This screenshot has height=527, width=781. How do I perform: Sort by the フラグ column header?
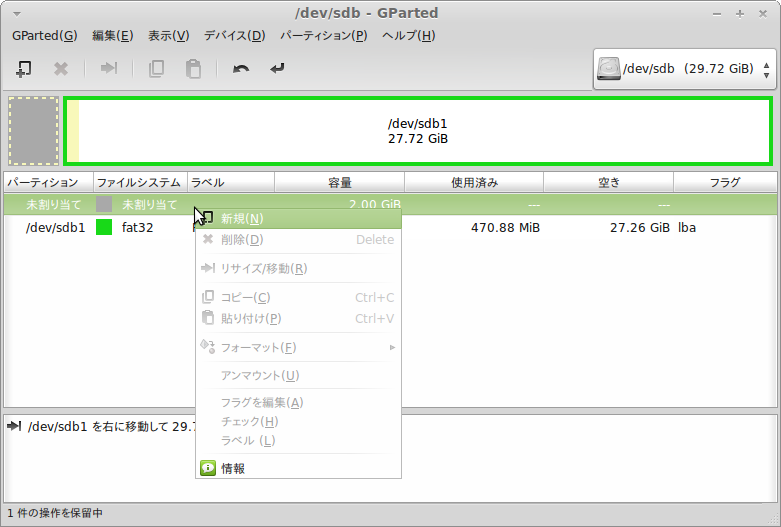pyautogui.click(x=725, y=183)
